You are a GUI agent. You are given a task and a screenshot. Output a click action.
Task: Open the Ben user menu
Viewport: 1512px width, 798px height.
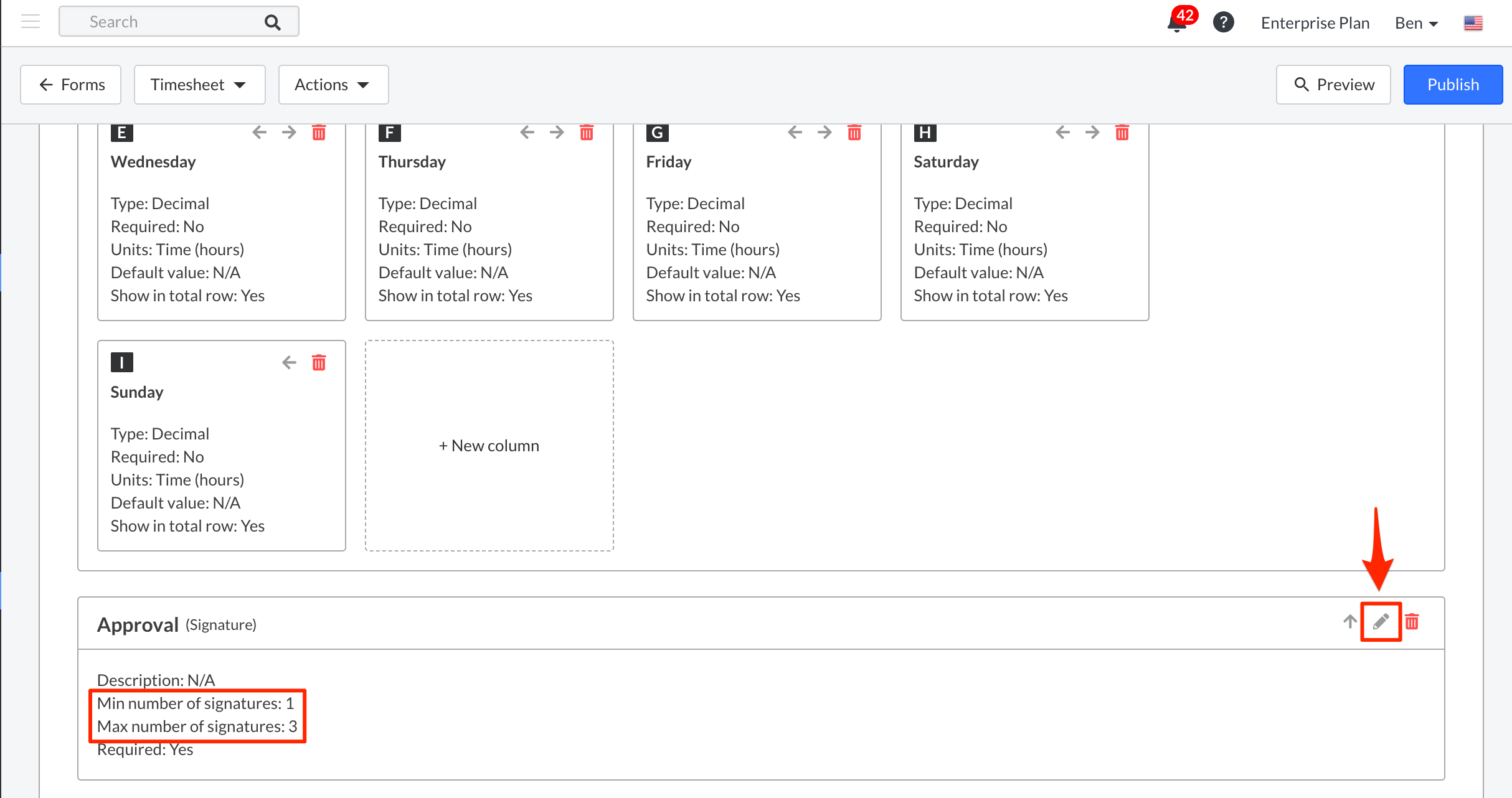coord(1415,23)
